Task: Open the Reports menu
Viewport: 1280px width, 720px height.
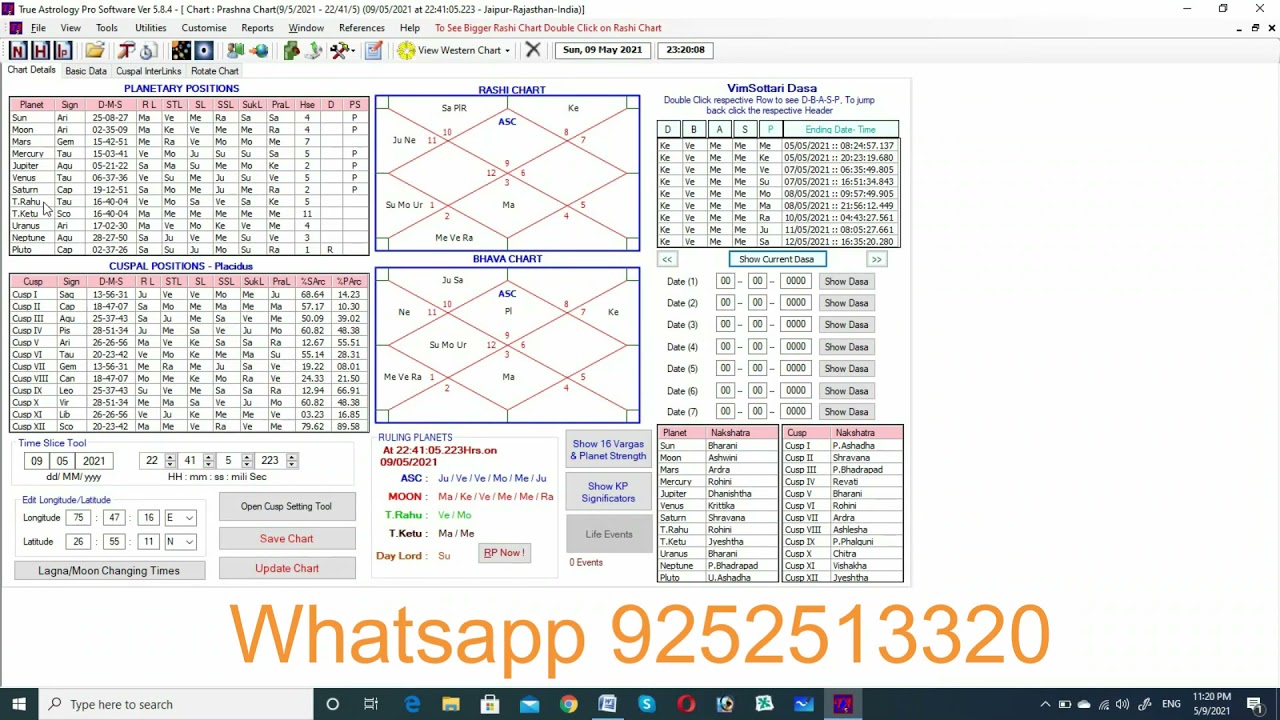Action: coord(257,28)
